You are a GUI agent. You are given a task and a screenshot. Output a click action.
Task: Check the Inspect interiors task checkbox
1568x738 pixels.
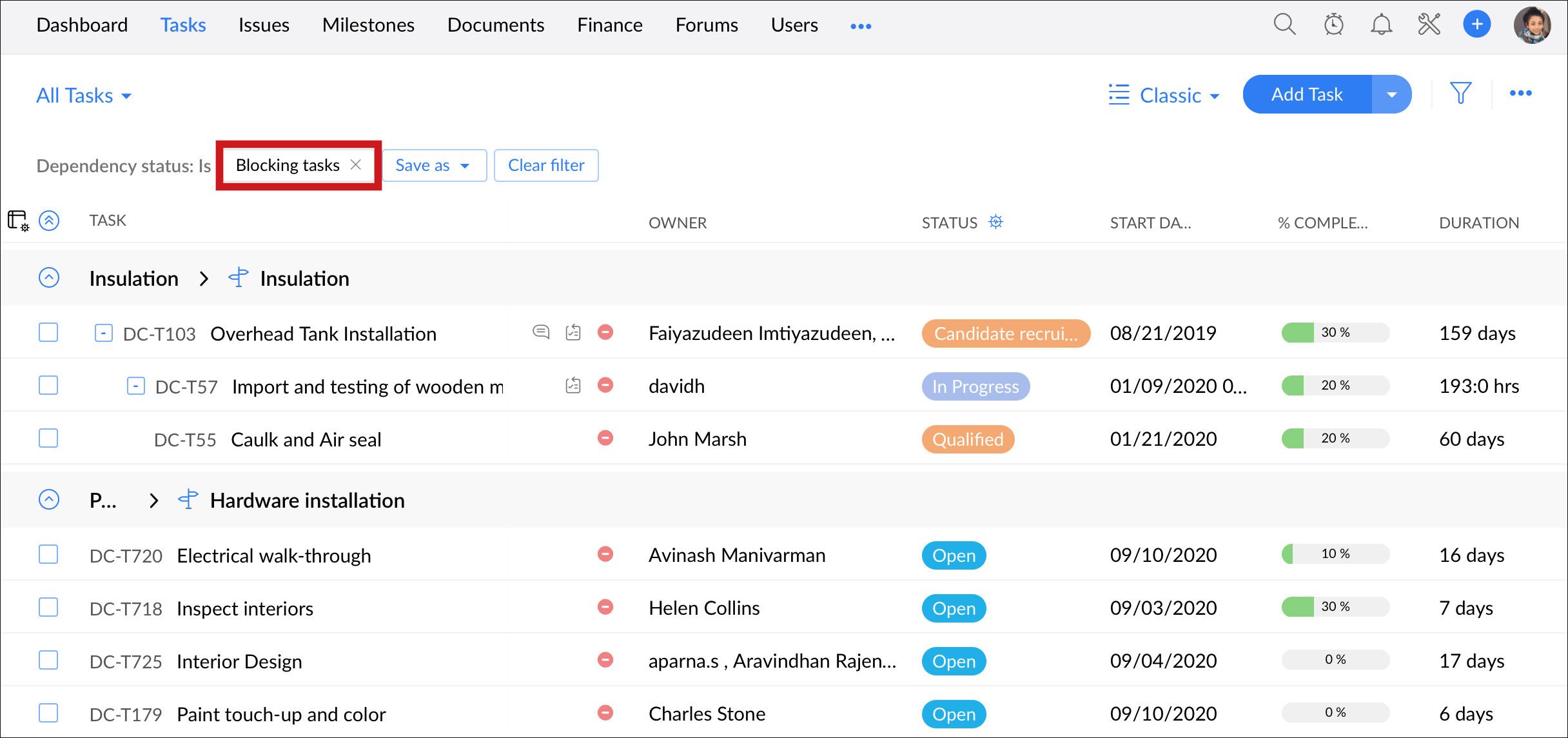click(x=48, y=607)
